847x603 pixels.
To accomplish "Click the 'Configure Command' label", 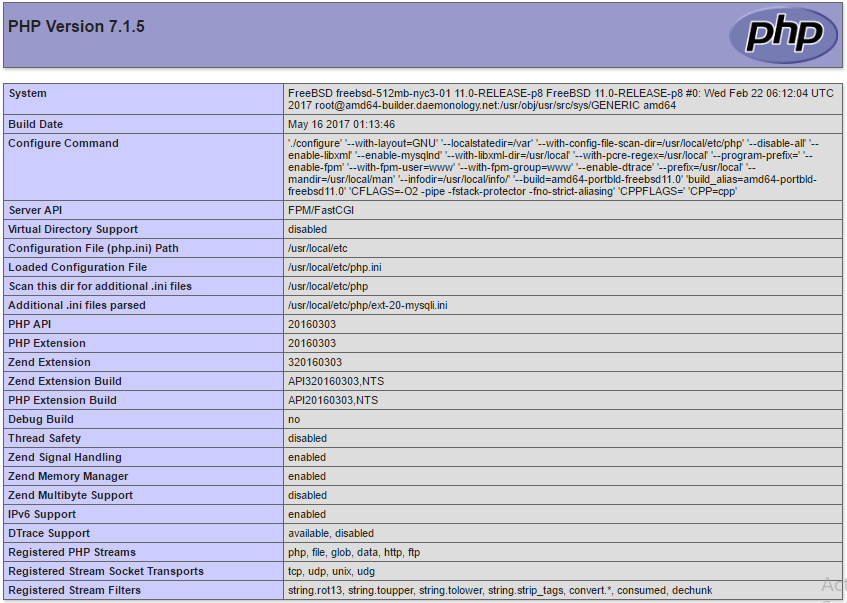I will click(x=63, y=143).
